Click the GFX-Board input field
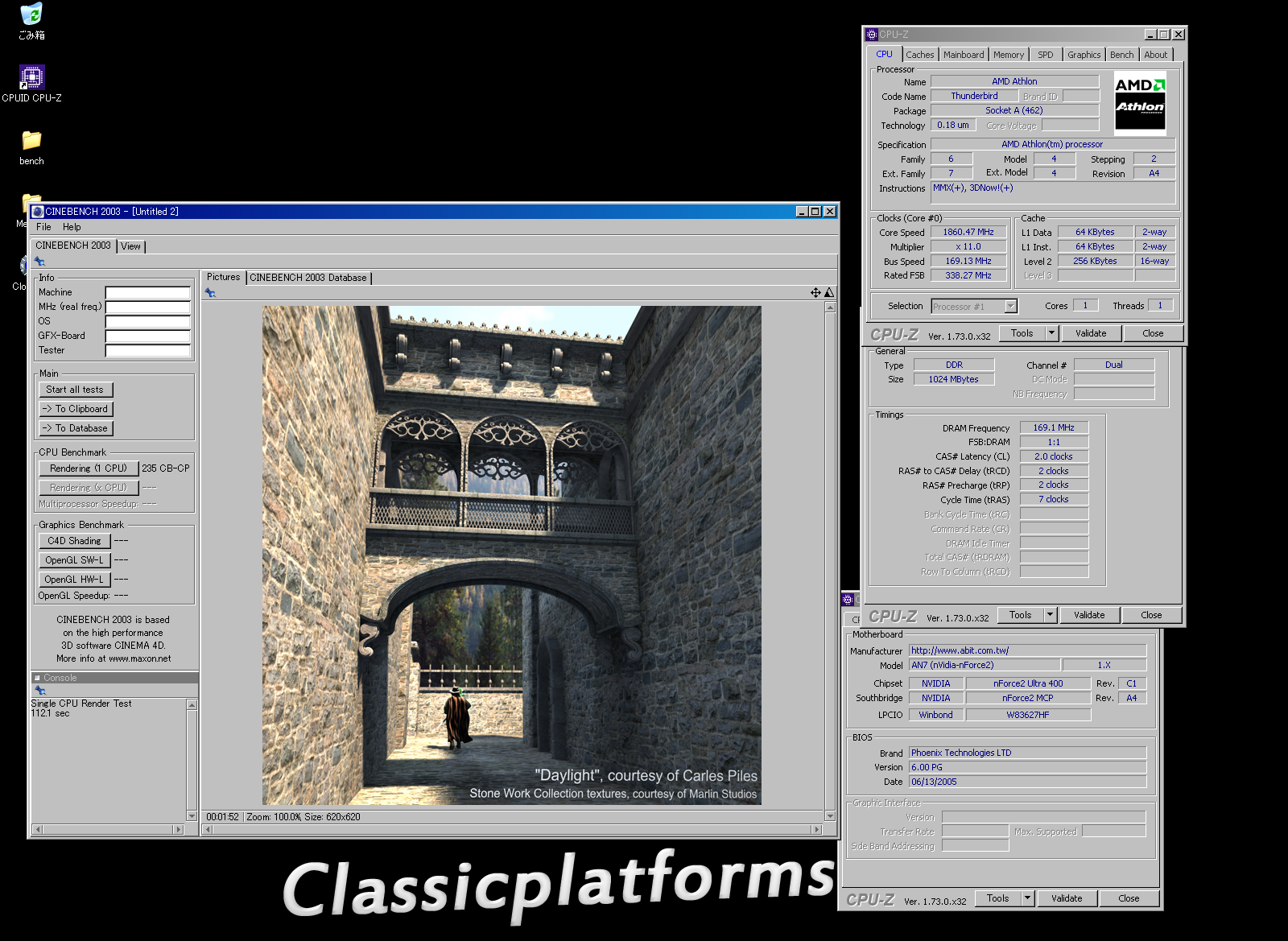 point(148,336)
